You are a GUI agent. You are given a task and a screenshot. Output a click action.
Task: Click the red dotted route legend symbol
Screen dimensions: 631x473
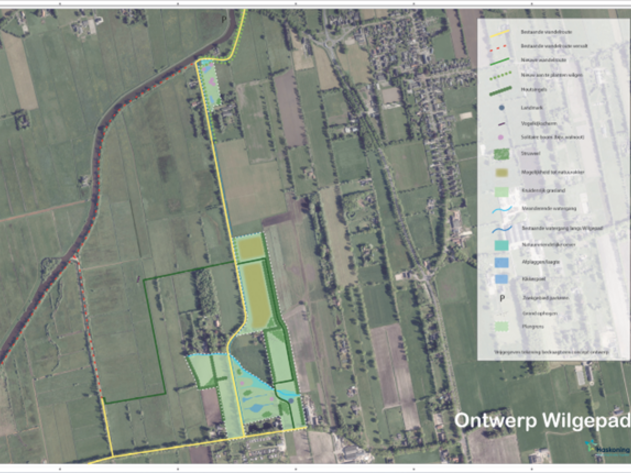[500, 47]
